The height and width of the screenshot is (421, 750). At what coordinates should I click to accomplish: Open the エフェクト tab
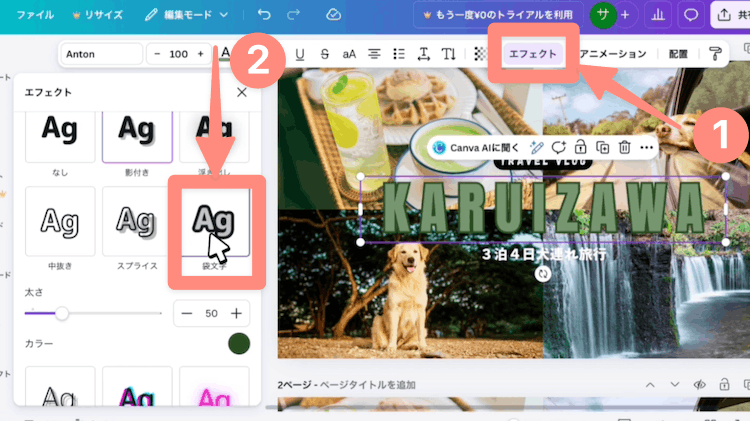(x=533, y=54)
